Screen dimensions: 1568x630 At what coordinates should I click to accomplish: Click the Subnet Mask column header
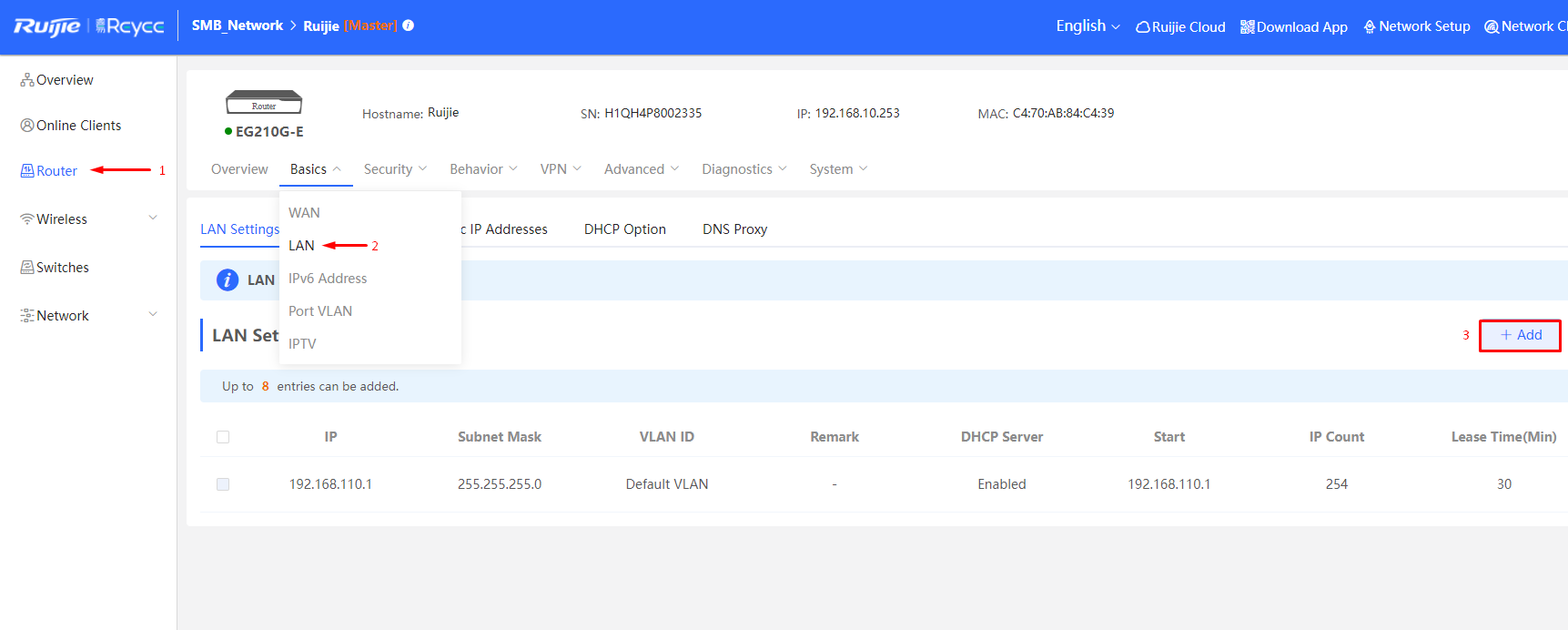[500, 437]
